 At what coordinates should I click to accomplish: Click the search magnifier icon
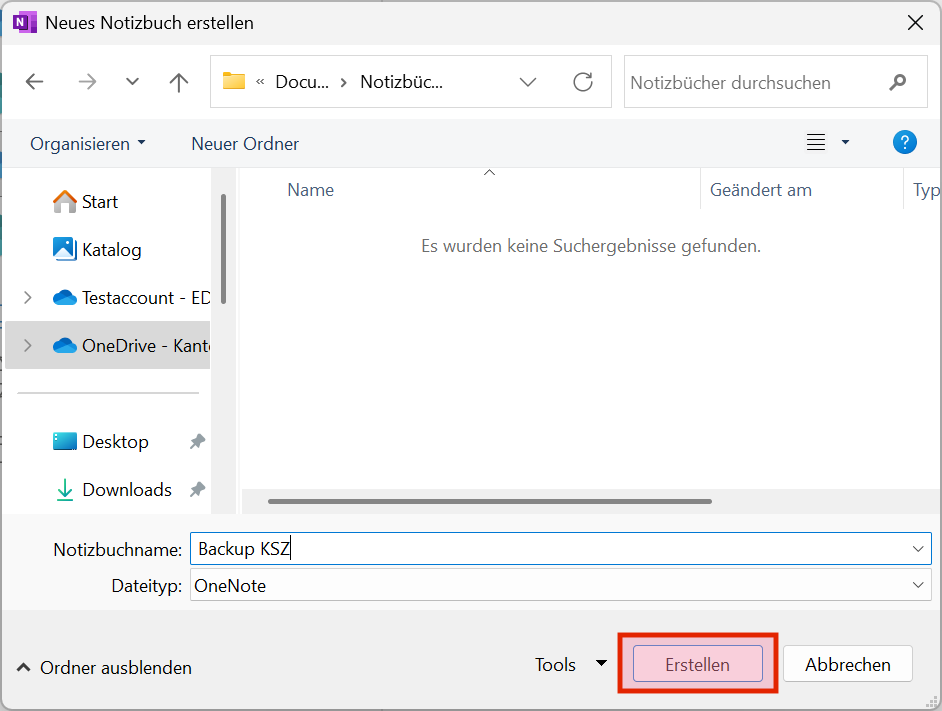[x=898, y=82]
